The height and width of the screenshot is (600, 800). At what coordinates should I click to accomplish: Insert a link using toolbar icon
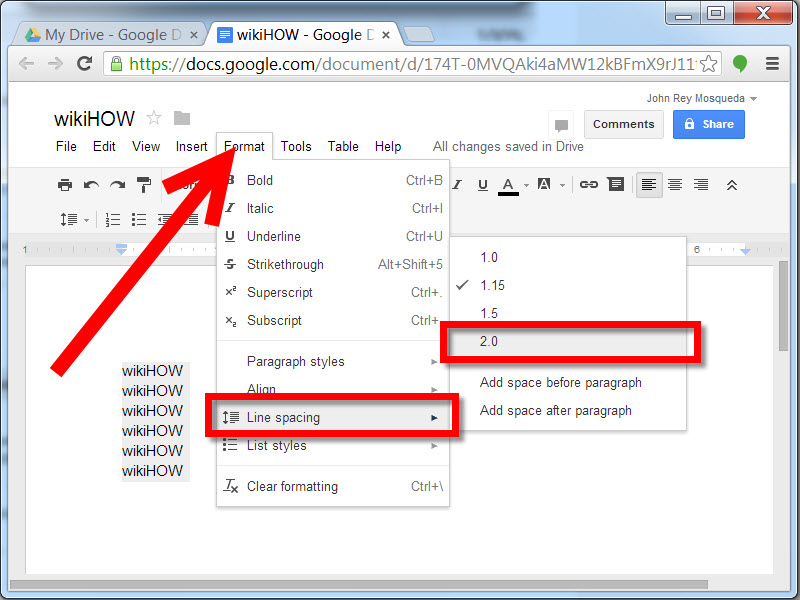pos(589,185)
